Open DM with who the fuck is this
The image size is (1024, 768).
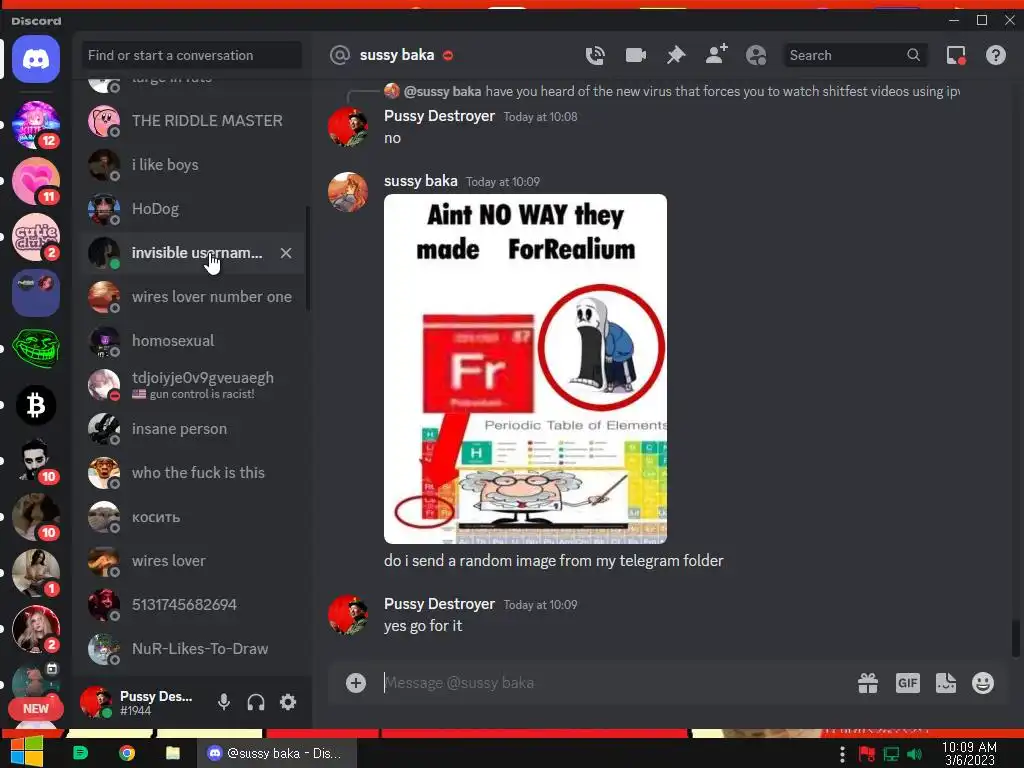pos(193,473)
